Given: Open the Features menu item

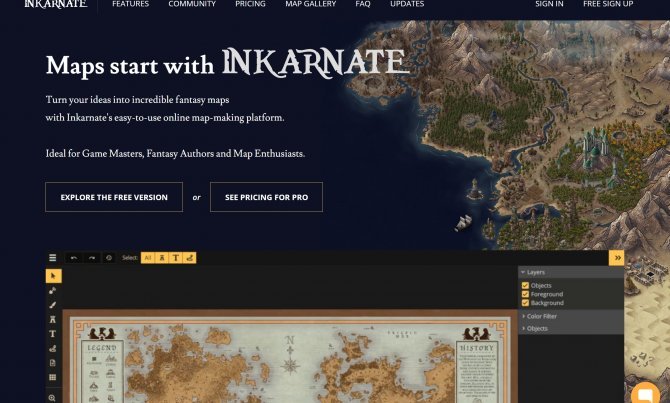Looking at the screenshot, I should click(130, 4).
